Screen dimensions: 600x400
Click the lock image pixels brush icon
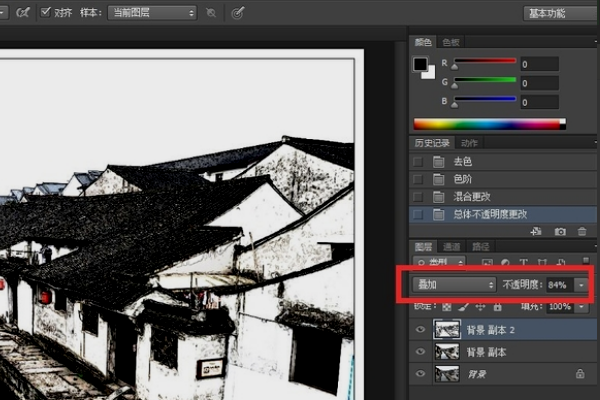[465, 307]
